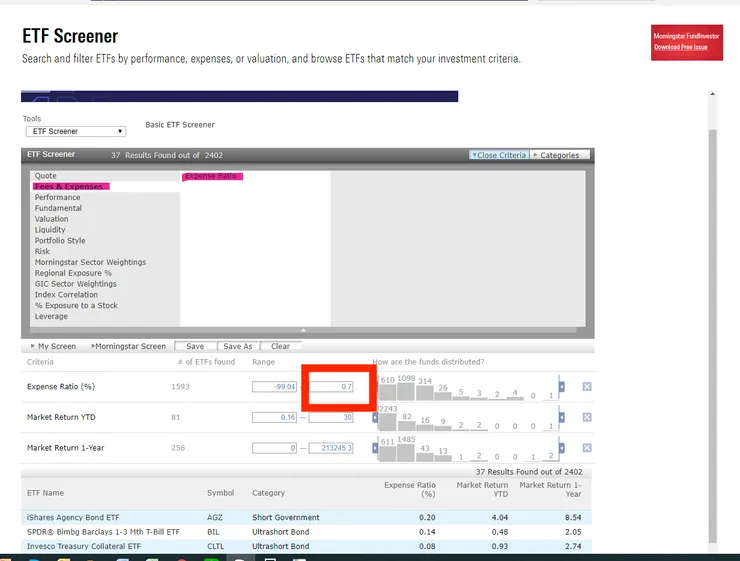Screen dimensions: 740x561
Task: Open the Tools ETF Screener dropdown
Action: (76, 131)
